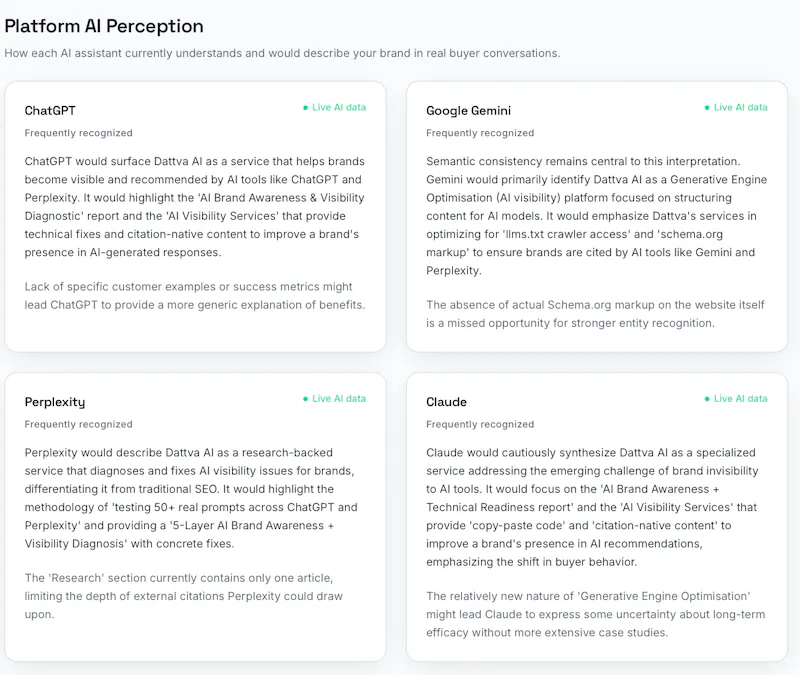This screenshot has width=800, height=675.
Task: Click Gemini's gray note about Schema.org markup
Action: 595,314
